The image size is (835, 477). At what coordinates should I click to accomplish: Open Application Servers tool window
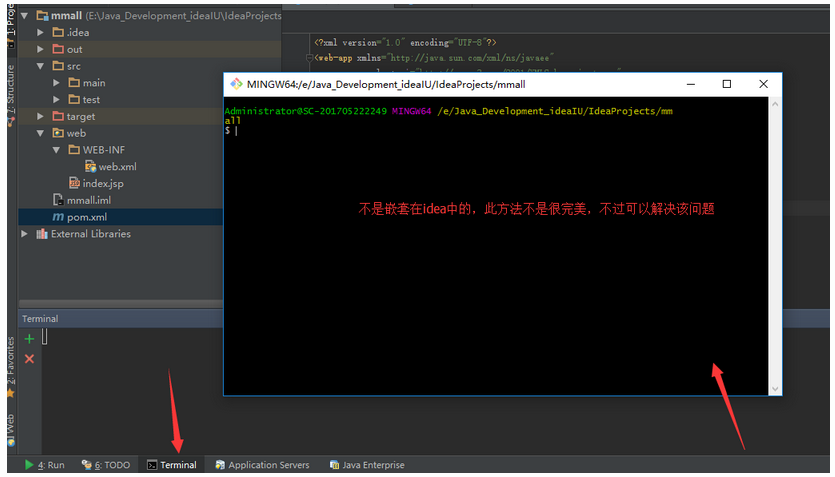click(261, 465)
